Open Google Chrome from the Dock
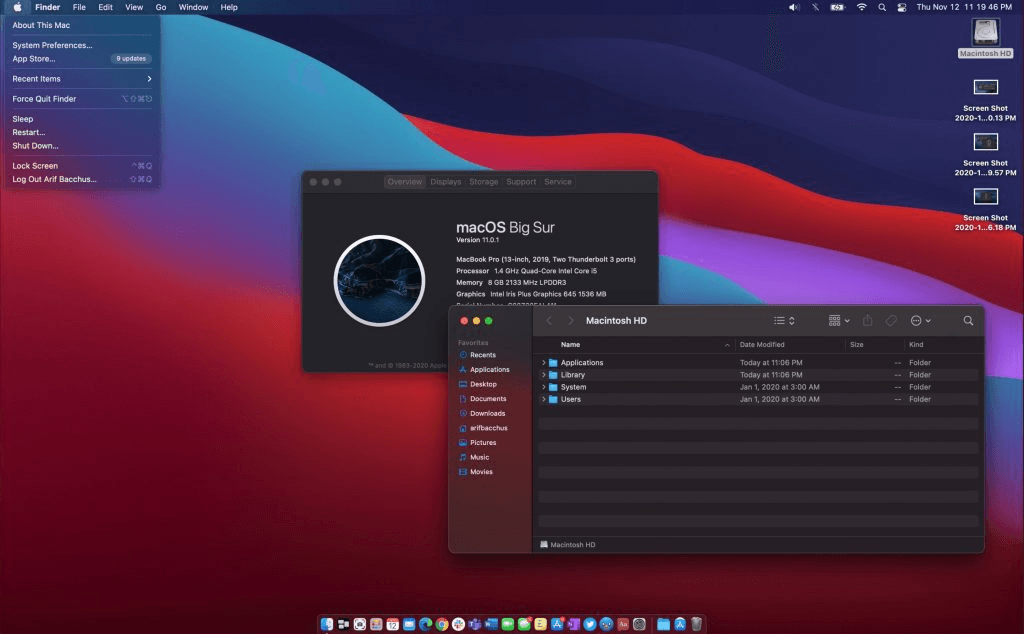 [x=440, y=624]
